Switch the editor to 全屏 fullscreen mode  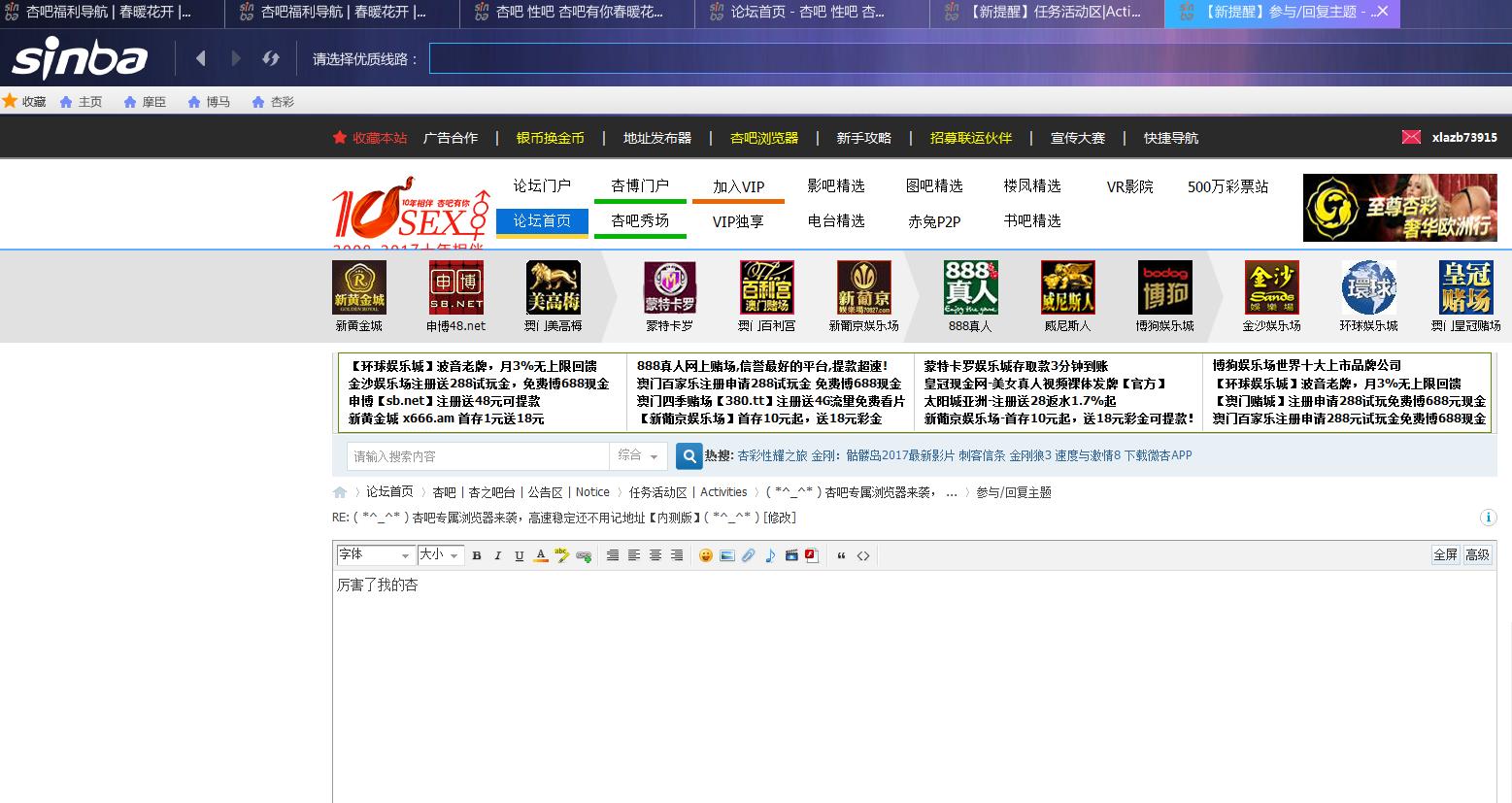click(1445, 554)
